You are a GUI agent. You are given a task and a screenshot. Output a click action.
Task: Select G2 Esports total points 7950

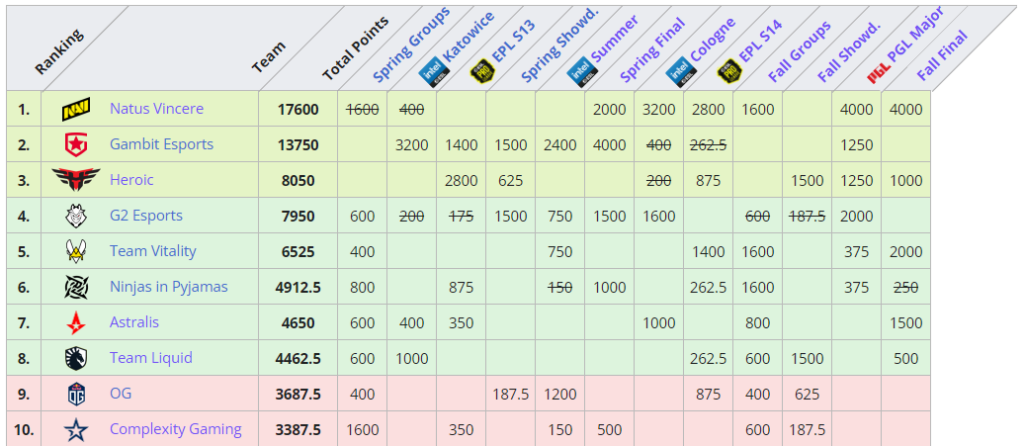(298, 215)
